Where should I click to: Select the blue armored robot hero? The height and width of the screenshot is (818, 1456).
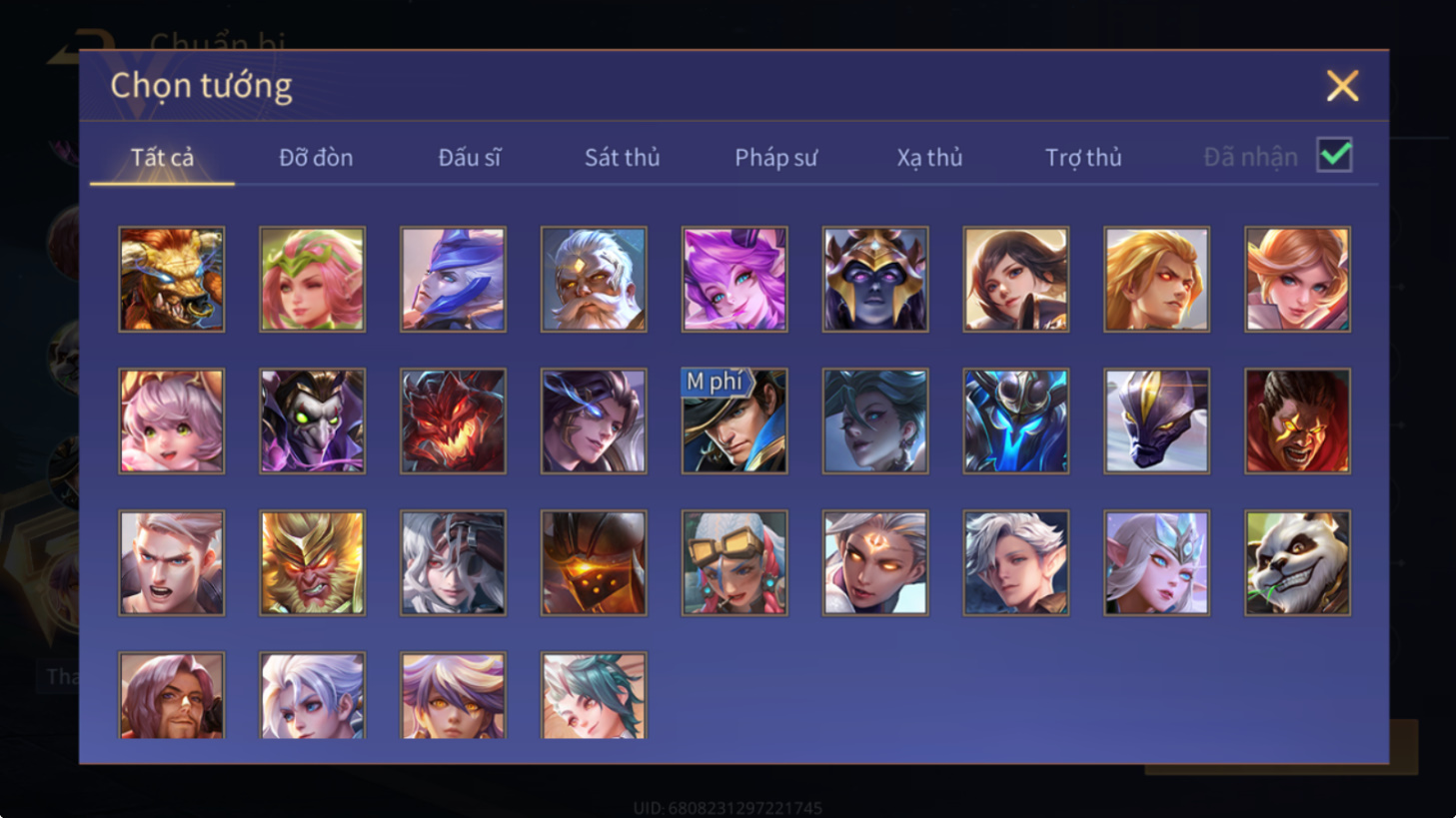(x=1016, y=421)
